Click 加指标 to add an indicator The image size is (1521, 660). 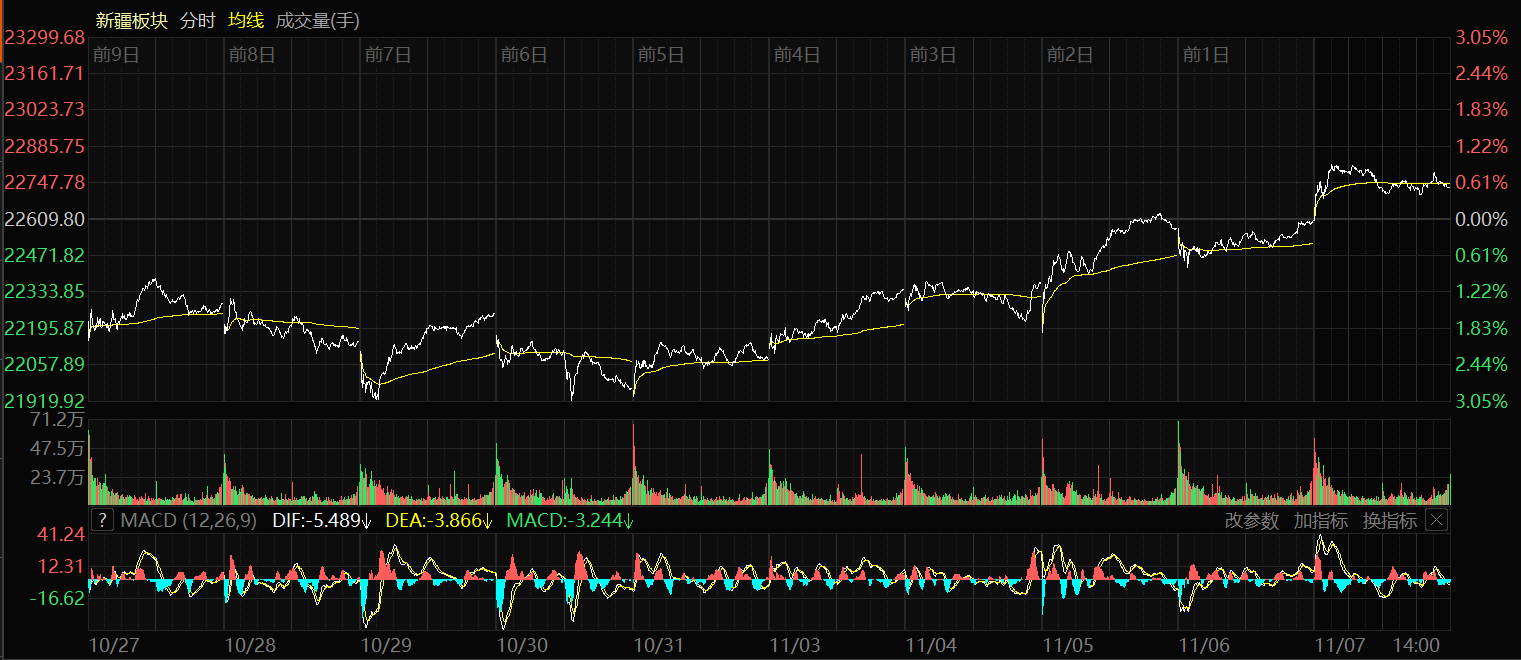(1320, 521)
